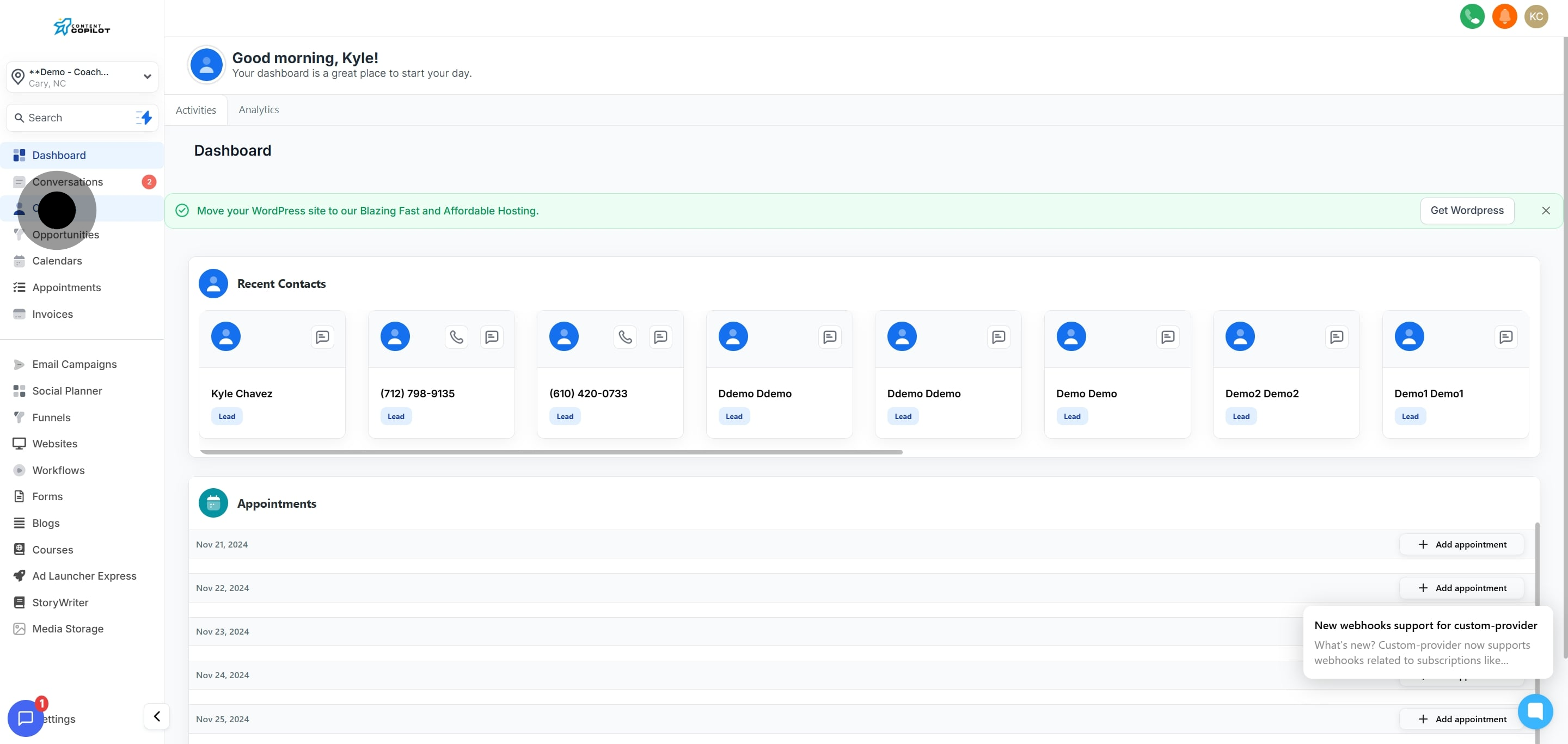Call the (610) 420-0733 contact
The height and width of the screenshot is (744, 1568).
(x=625, y=336)
